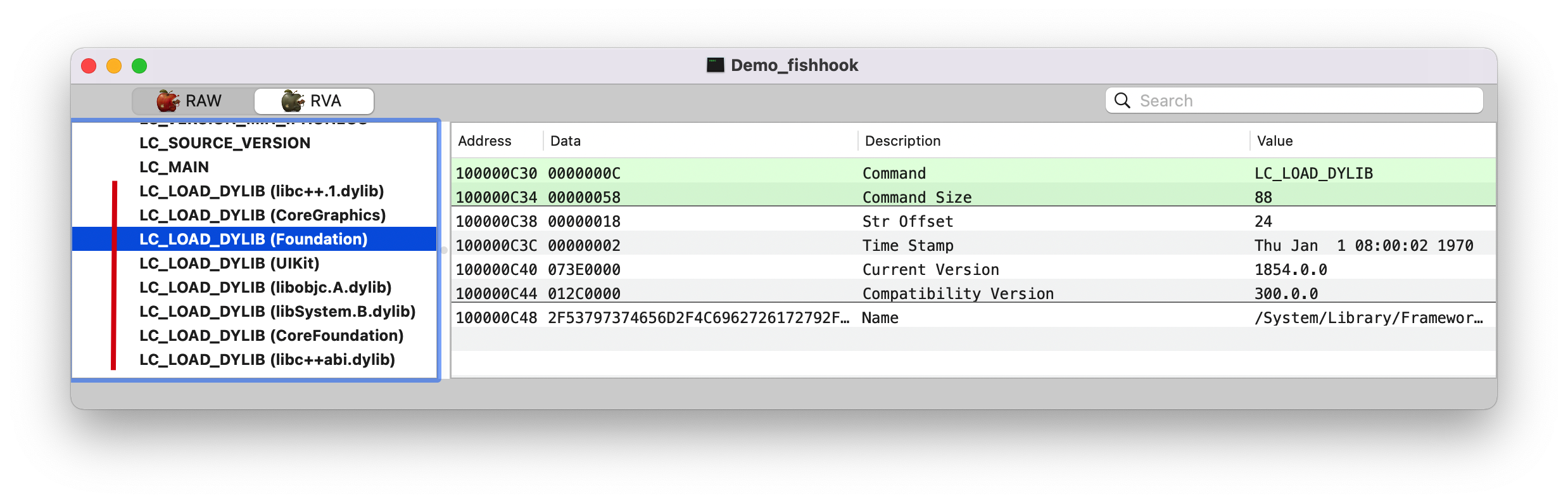Click the Thu Jan 1 08:00:02 1970 value
1568x503 pixels.
[1364, 246]
